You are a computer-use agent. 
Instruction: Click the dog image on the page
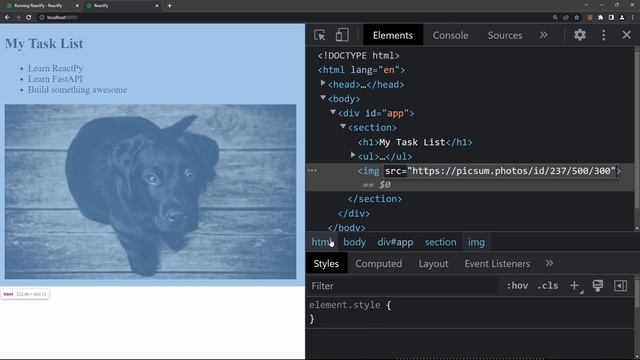(x=150, y=191)
